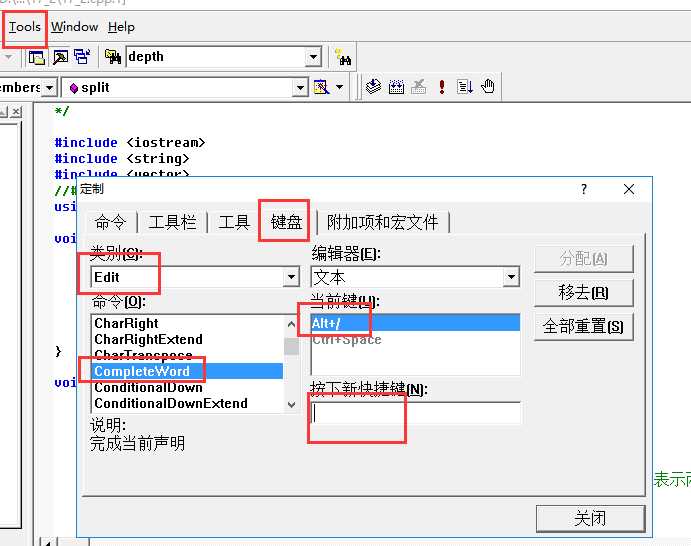
Task: Close the 定制 dialog with X
Action: 629,189
